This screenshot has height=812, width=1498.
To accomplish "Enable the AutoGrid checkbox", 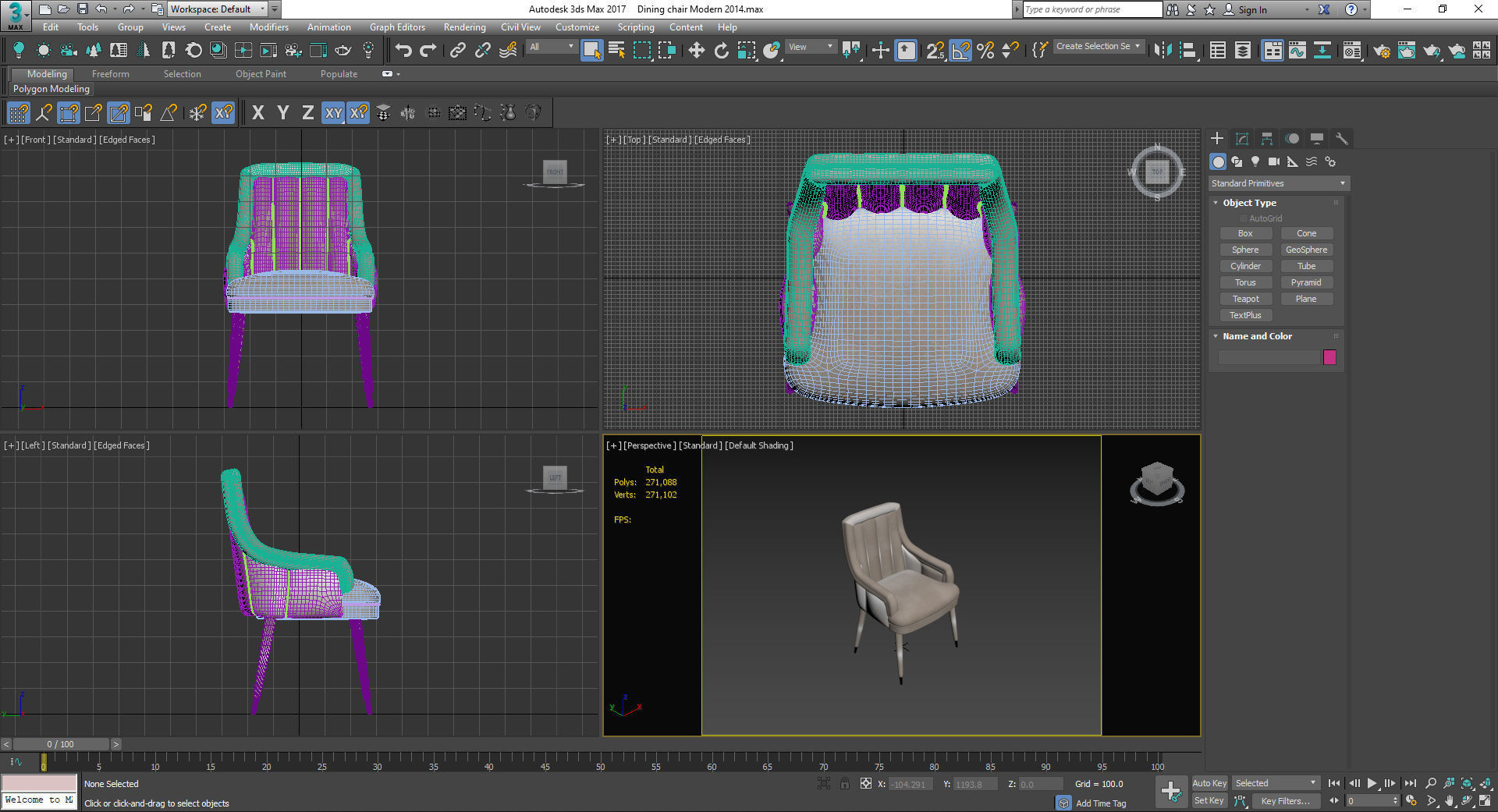I will (x=1244, y=218).
